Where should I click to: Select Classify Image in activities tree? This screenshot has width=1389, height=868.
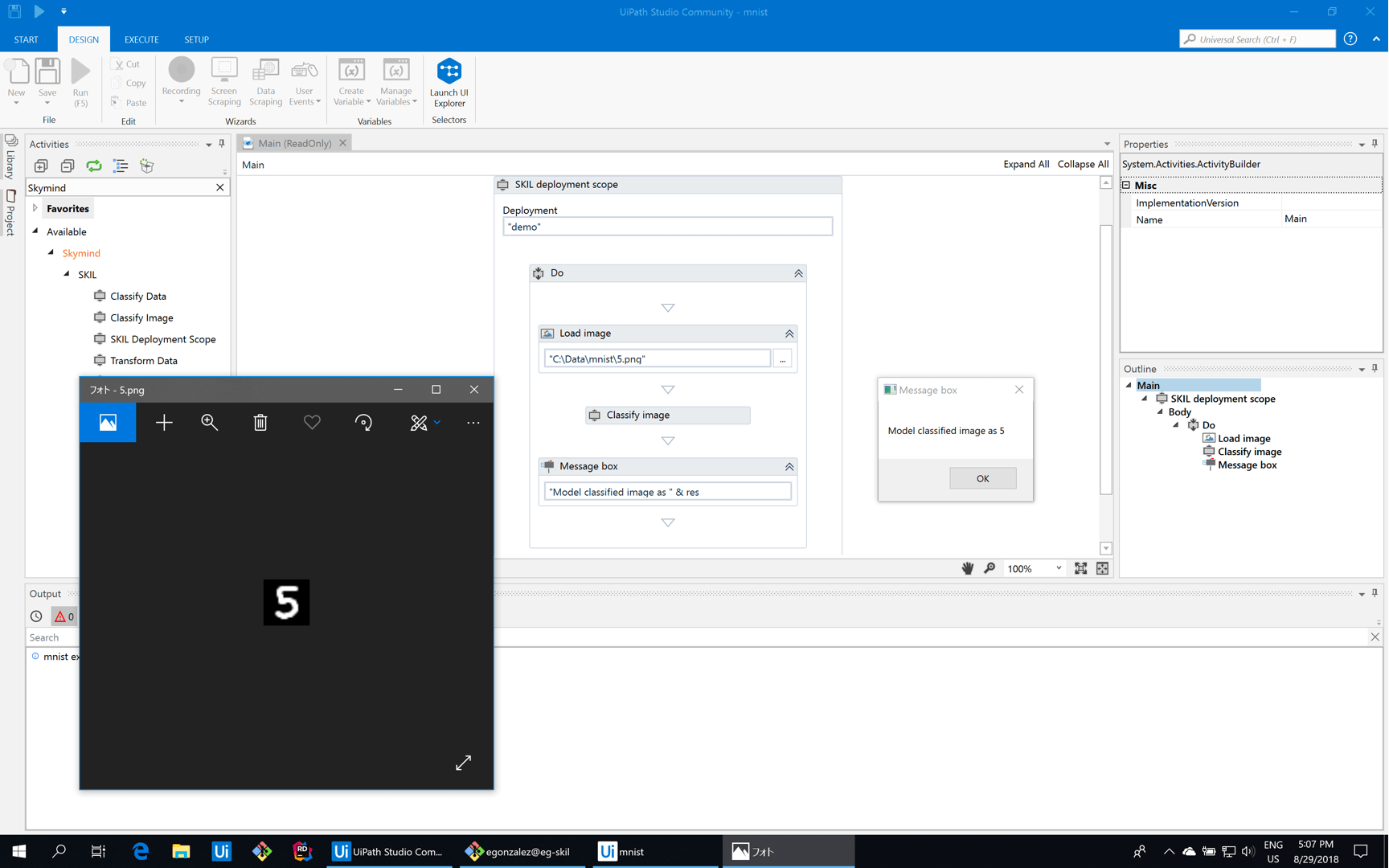click(x=141, y=317)
